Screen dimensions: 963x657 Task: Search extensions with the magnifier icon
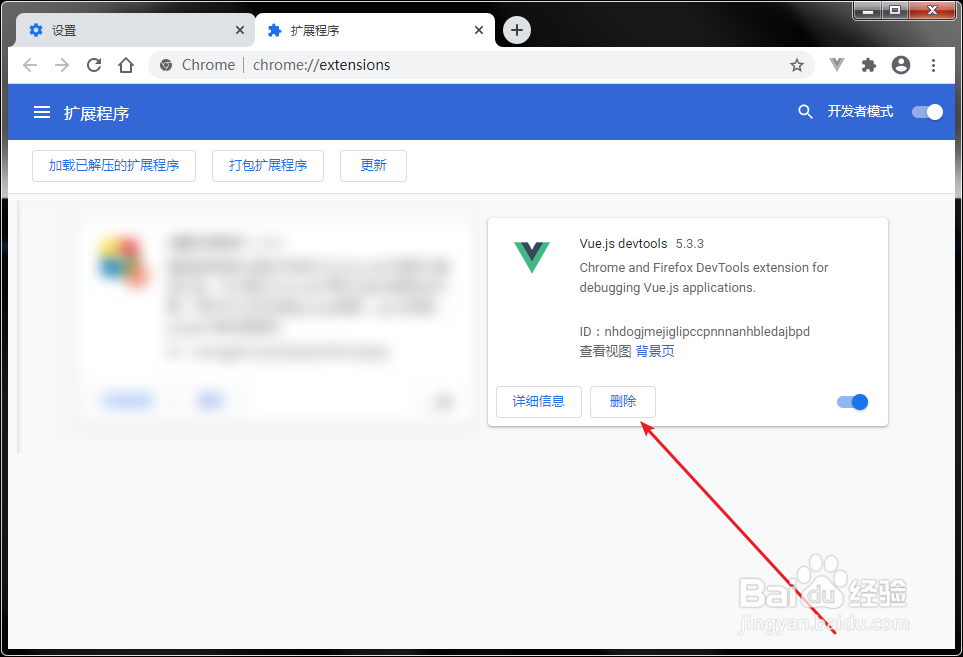(805, 112)
